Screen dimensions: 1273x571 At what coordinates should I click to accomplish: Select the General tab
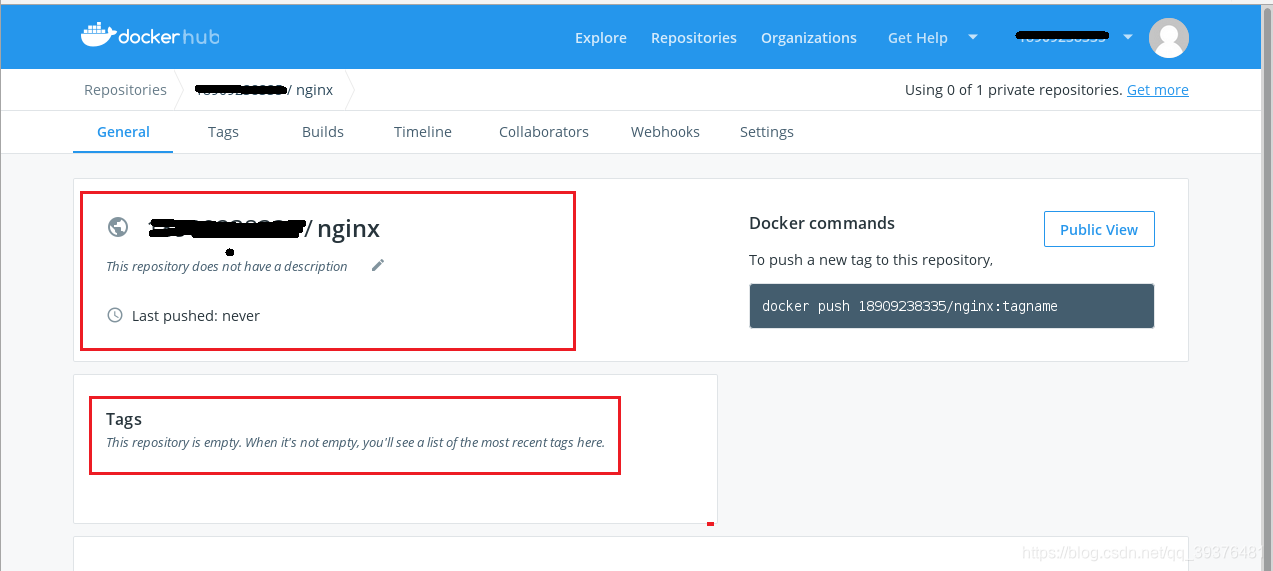click(123, 132)
